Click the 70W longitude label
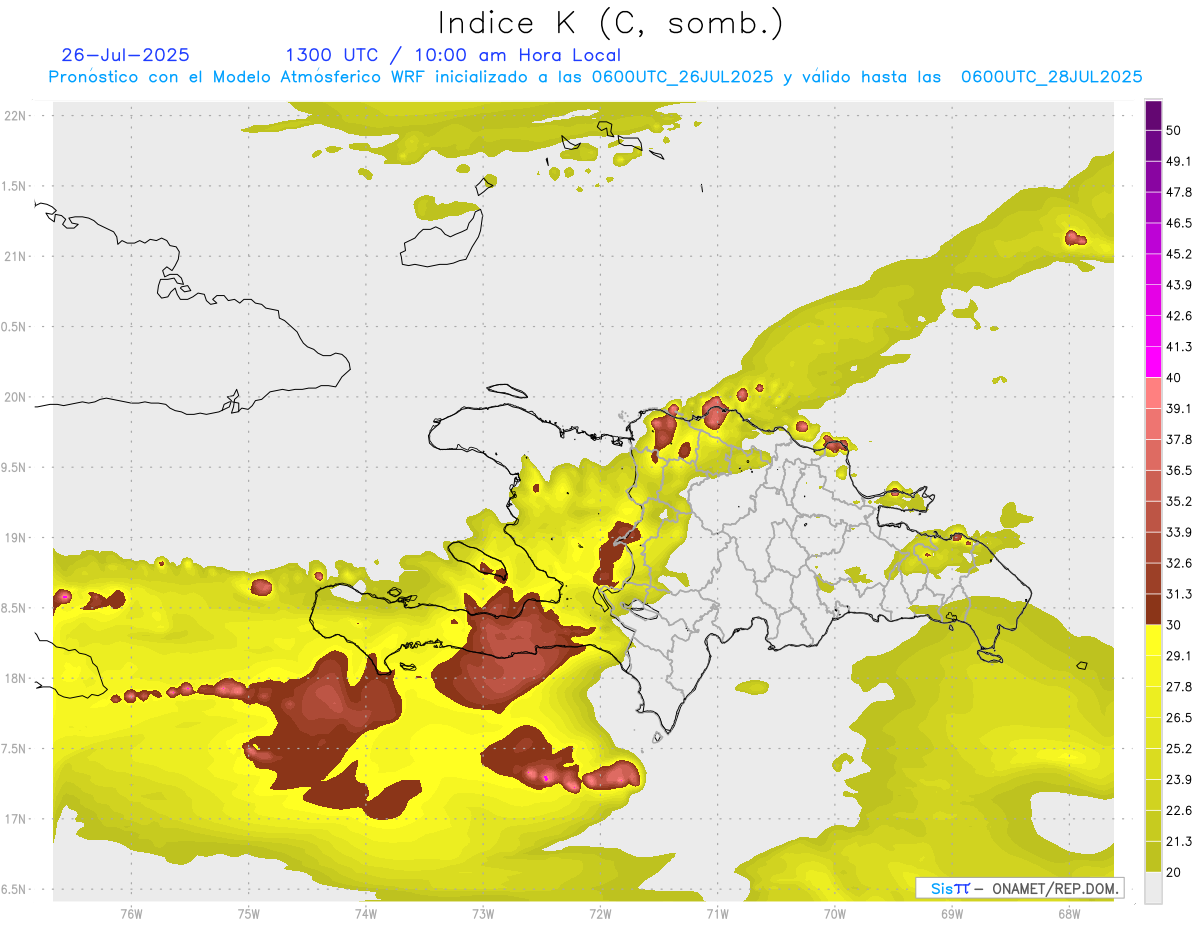Screen dimensions: 1200x927 (835, 914)
